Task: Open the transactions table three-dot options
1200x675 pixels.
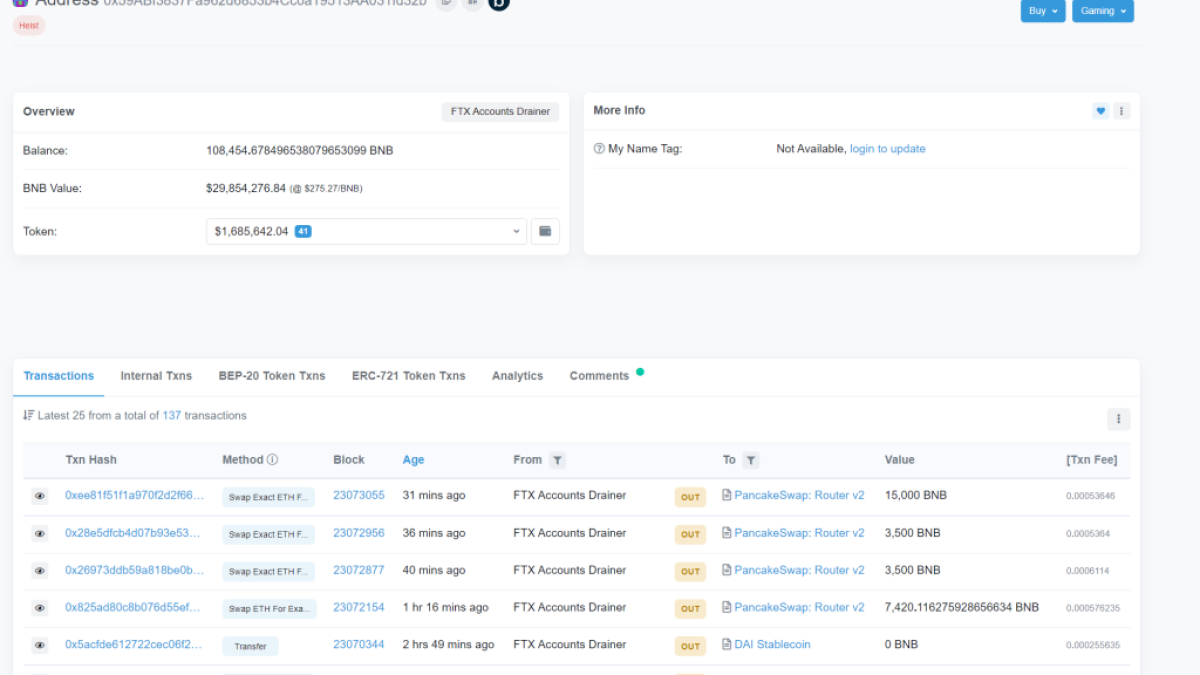Action: [x=1118, y=419]
